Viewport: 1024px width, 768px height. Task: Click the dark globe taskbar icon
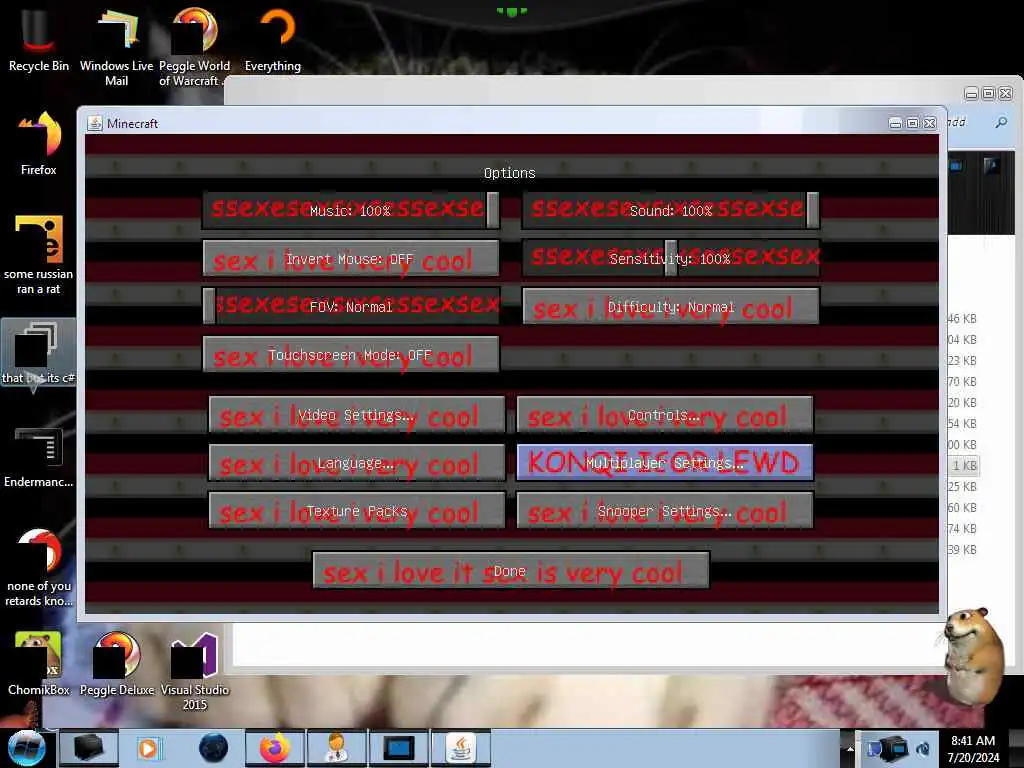point(214,748)
